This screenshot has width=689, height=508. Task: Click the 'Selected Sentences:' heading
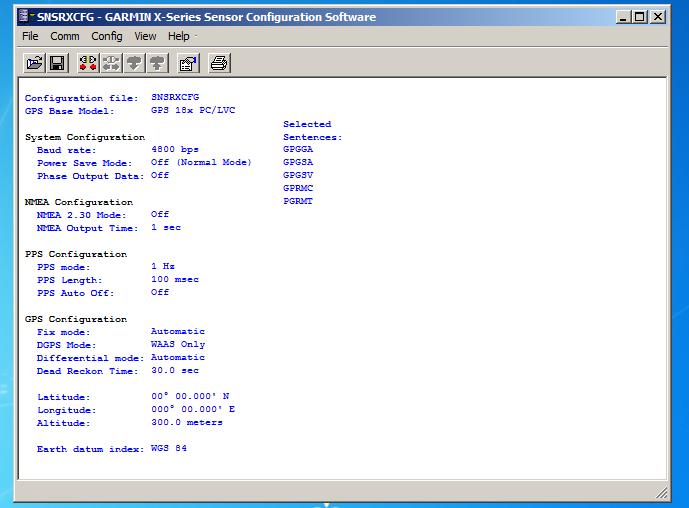312,131
